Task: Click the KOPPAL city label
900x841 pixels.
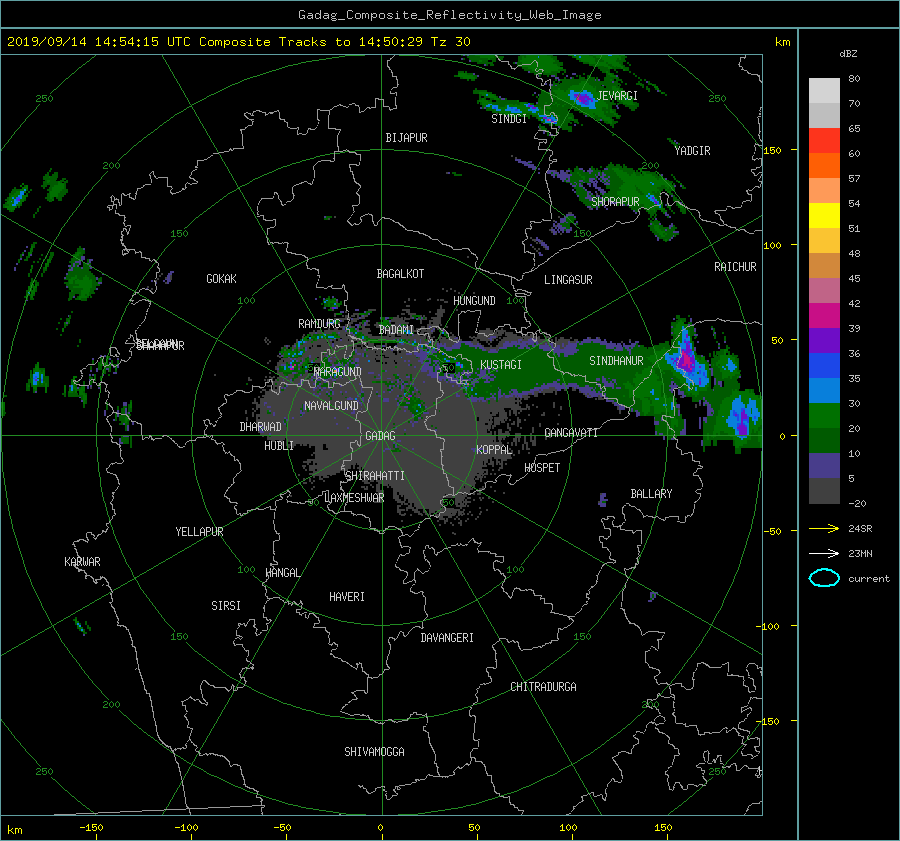Action: pyautogui.click(x=494, y=450)
